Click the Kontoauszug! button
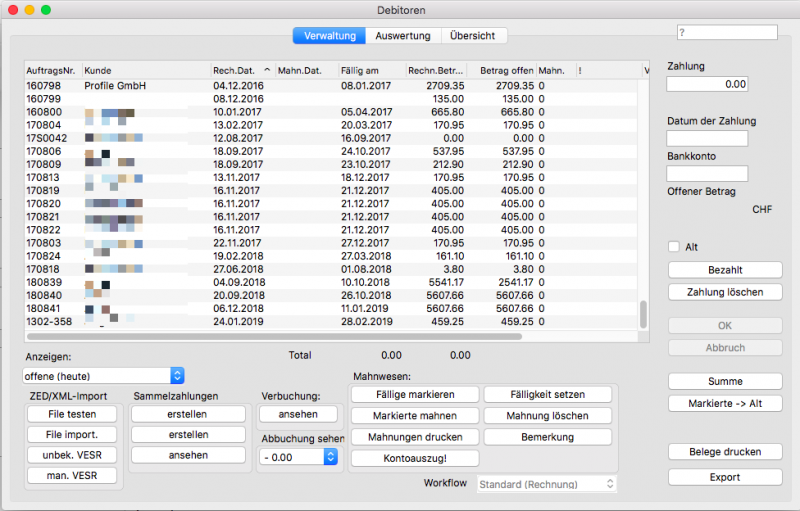 (414, 458)
